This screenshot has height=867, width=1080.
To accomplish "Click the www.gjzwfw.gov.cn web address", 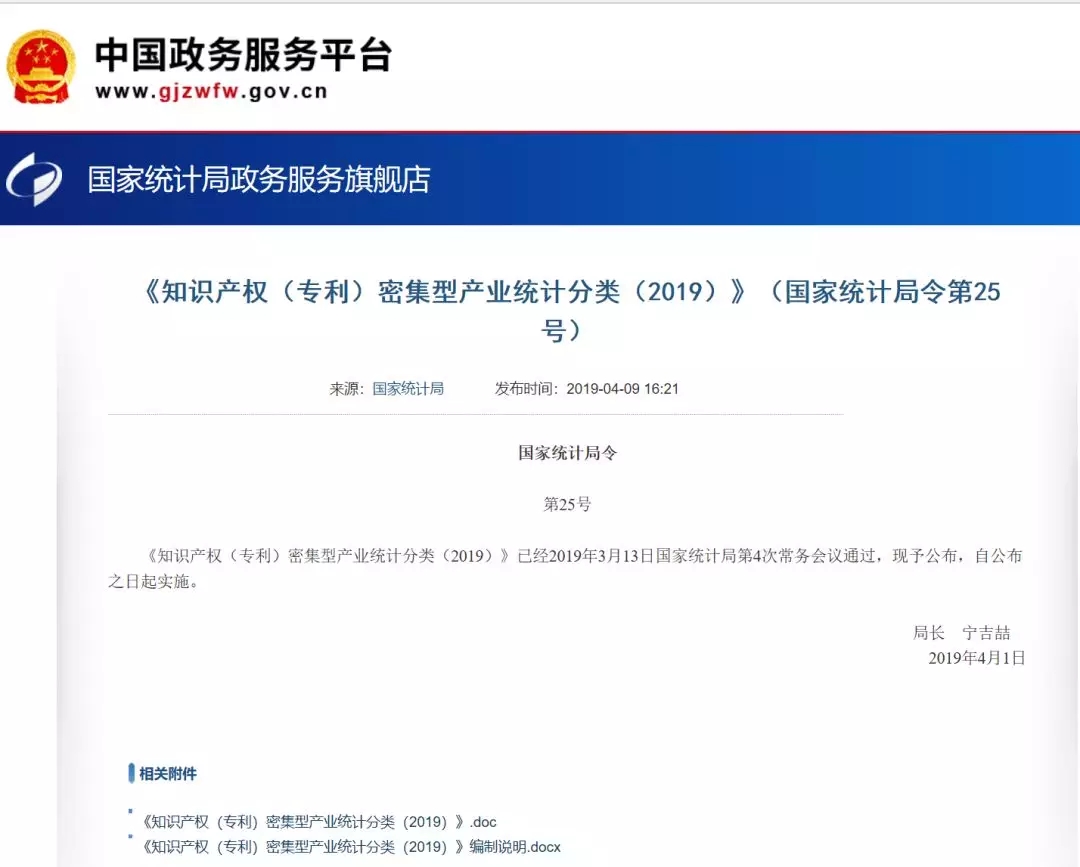I will [x=211, y=91].
